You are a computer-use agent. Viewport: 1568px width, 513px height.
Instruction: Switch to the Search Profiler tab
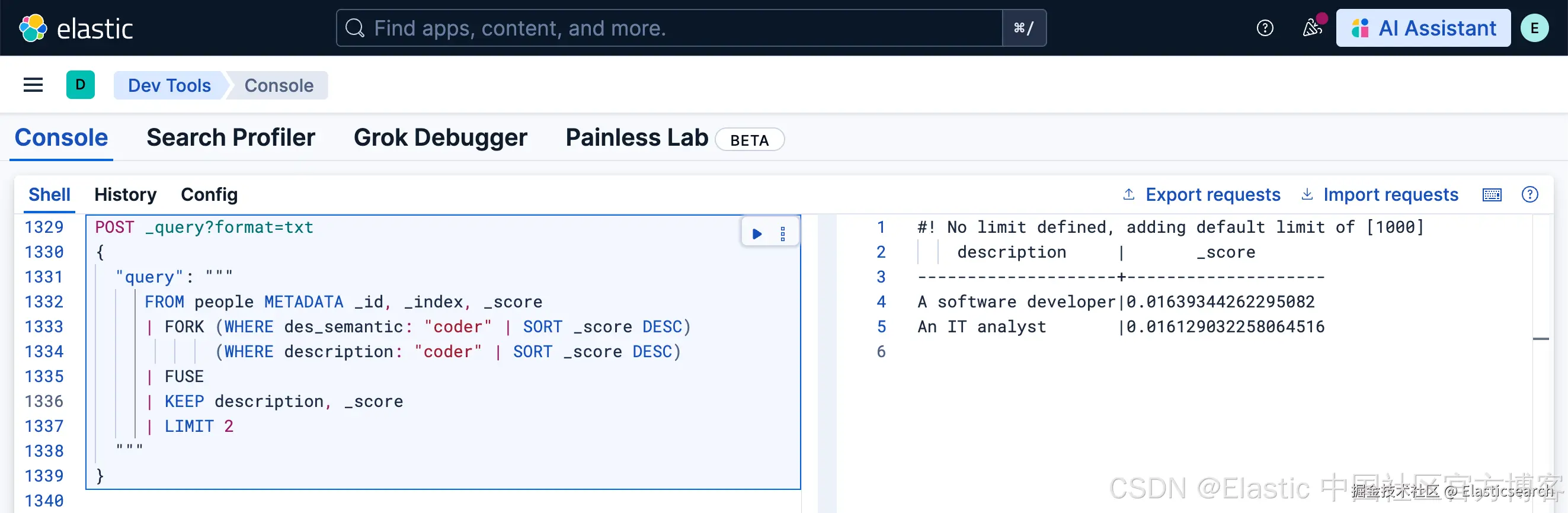(231, 138)
